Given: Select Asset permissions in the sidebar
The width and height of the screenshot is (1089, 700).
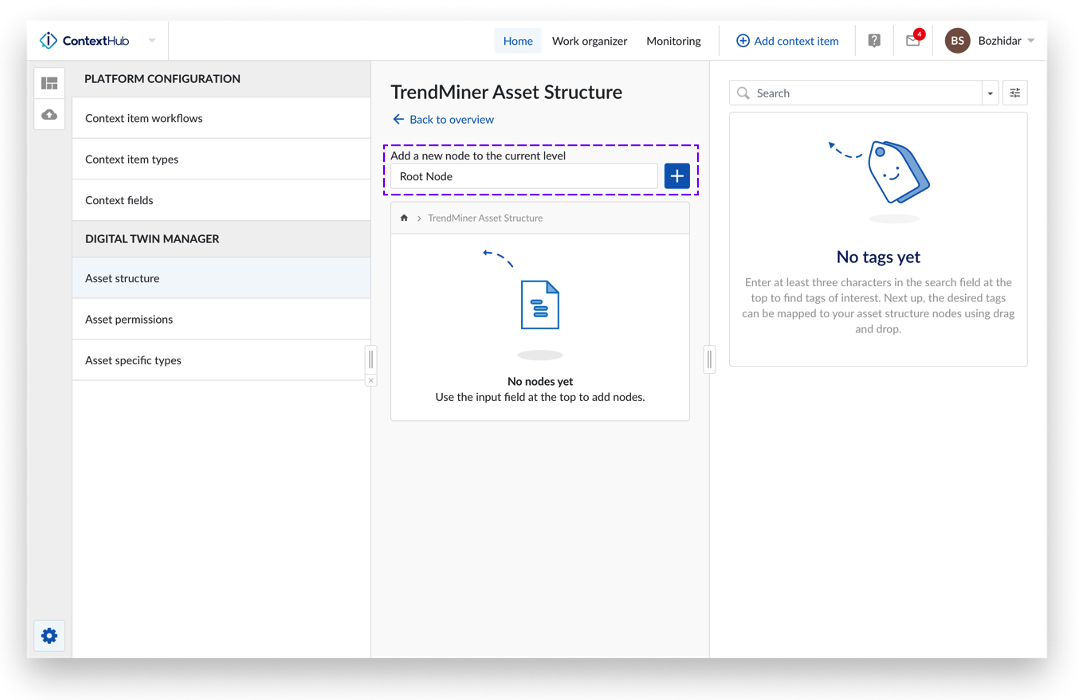Looking at the screenshot, I should (129, 319).
